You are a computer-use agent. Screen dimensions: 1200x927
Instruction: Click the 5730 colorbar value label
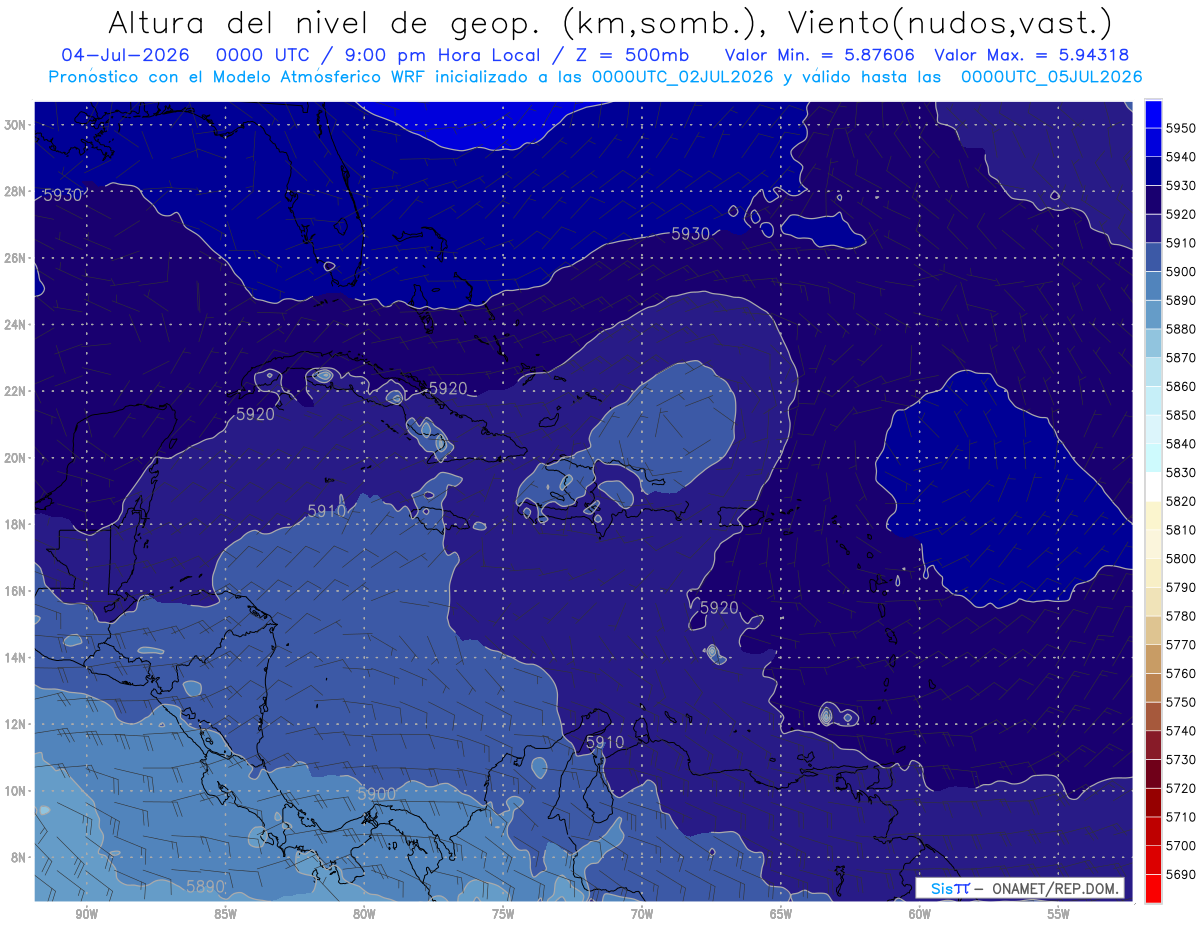point(1181,759)
